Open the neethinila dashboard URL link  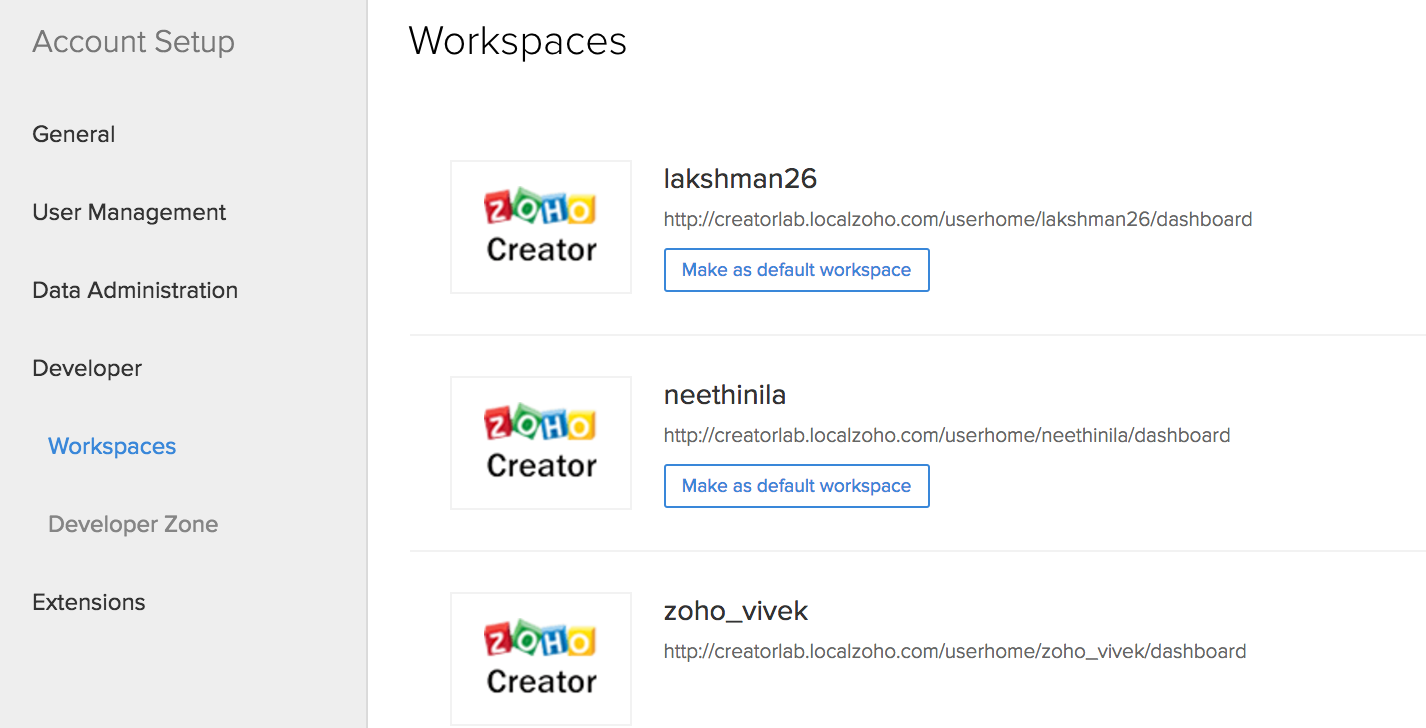click(x=946, y=435)
